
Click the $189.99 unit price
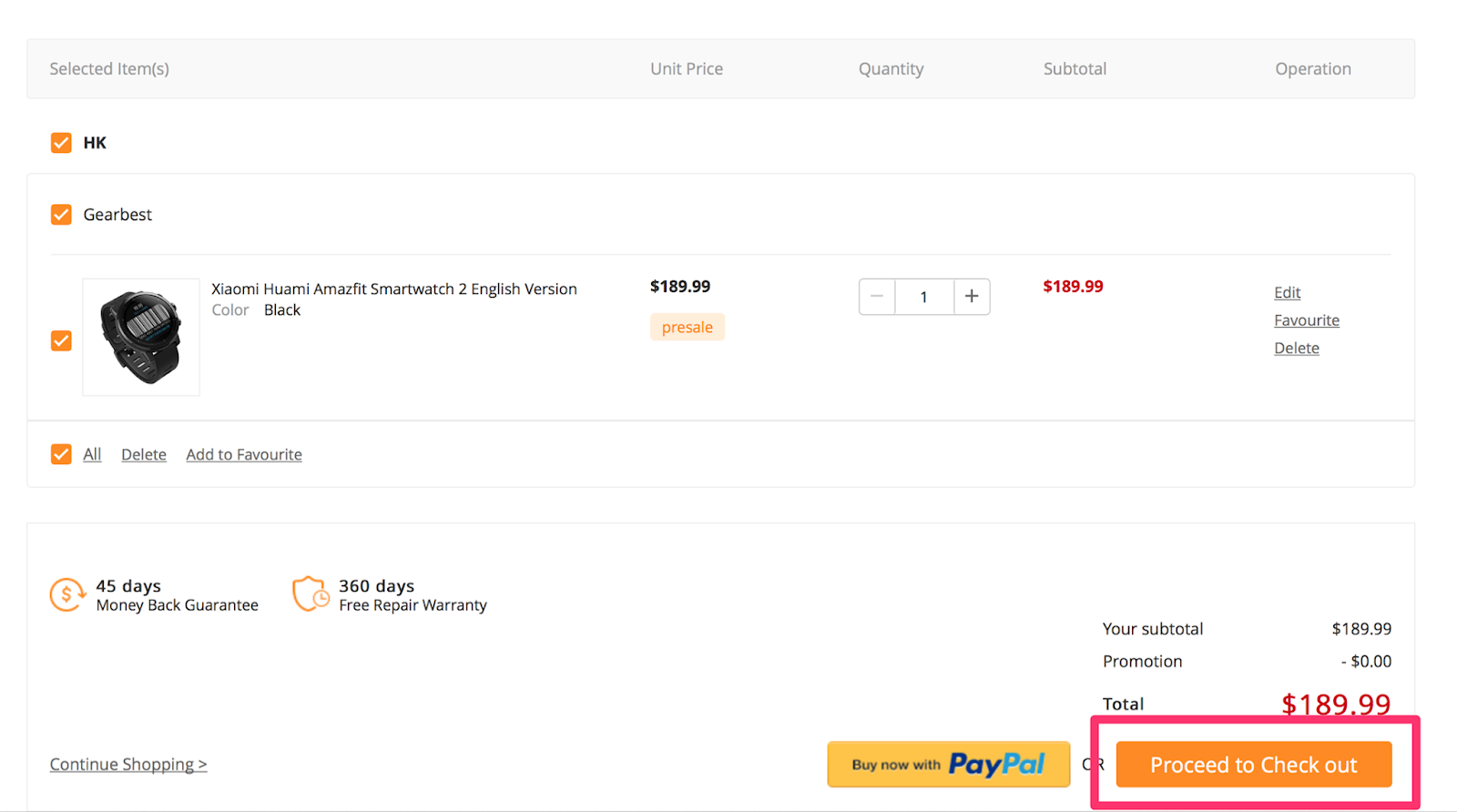pos(680,286)
